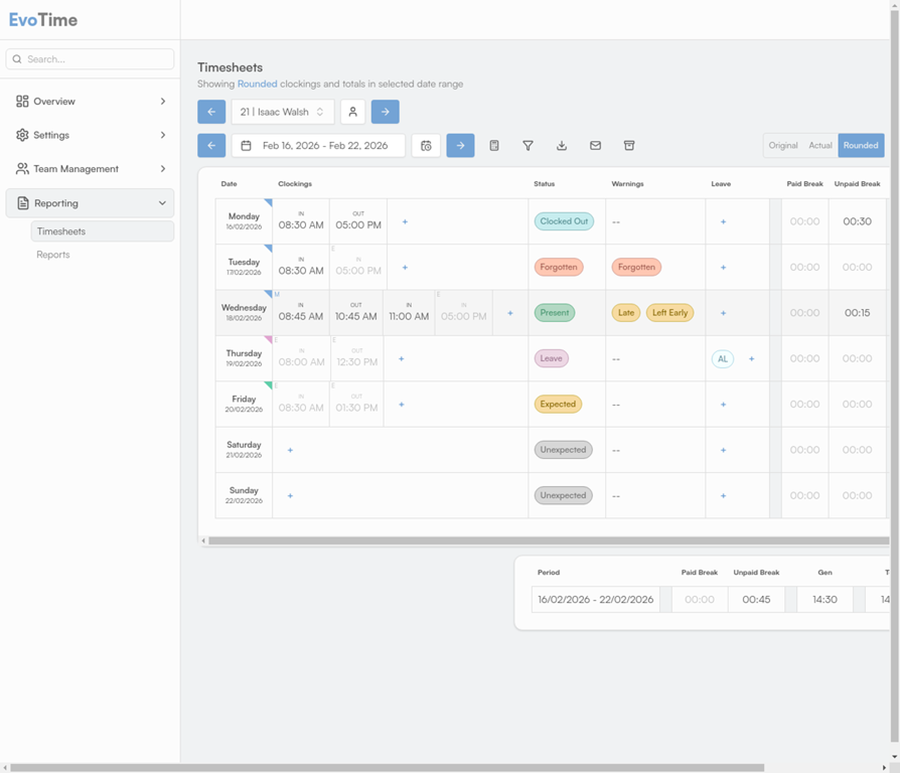Click Friday Expected status badge
The width and height of the screenshot is (900, 773).
[558, 404]
